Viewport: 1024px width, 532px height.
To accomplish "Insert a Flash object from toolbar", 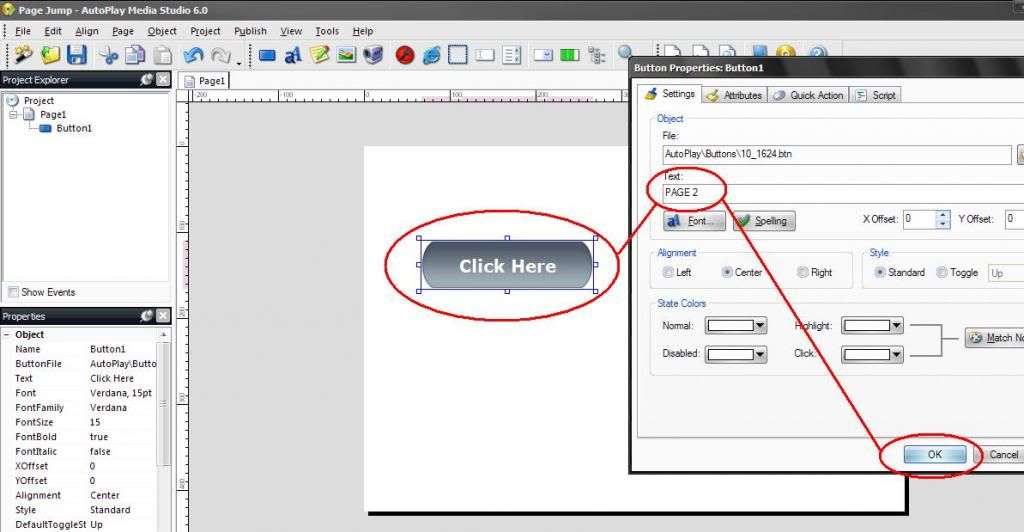I will 405,56.
